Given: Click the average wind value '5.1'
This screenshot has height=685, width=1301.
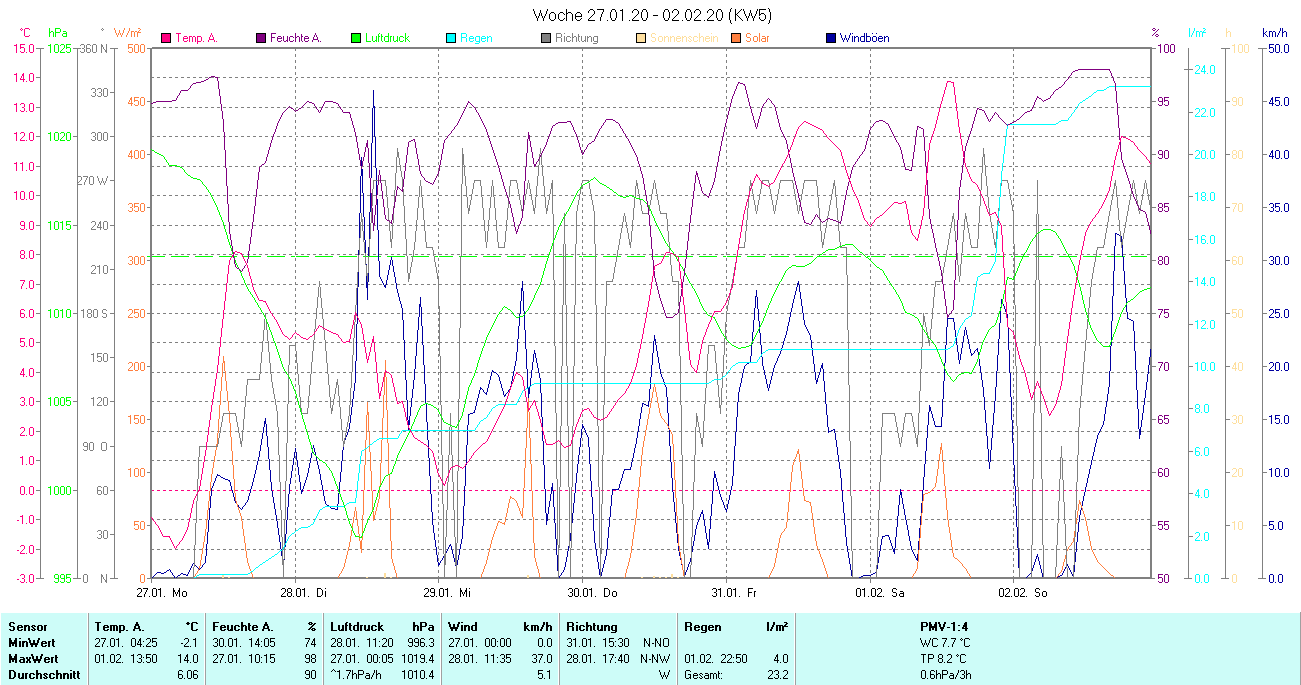Looking at the screenshot, I should click(545, 675).
